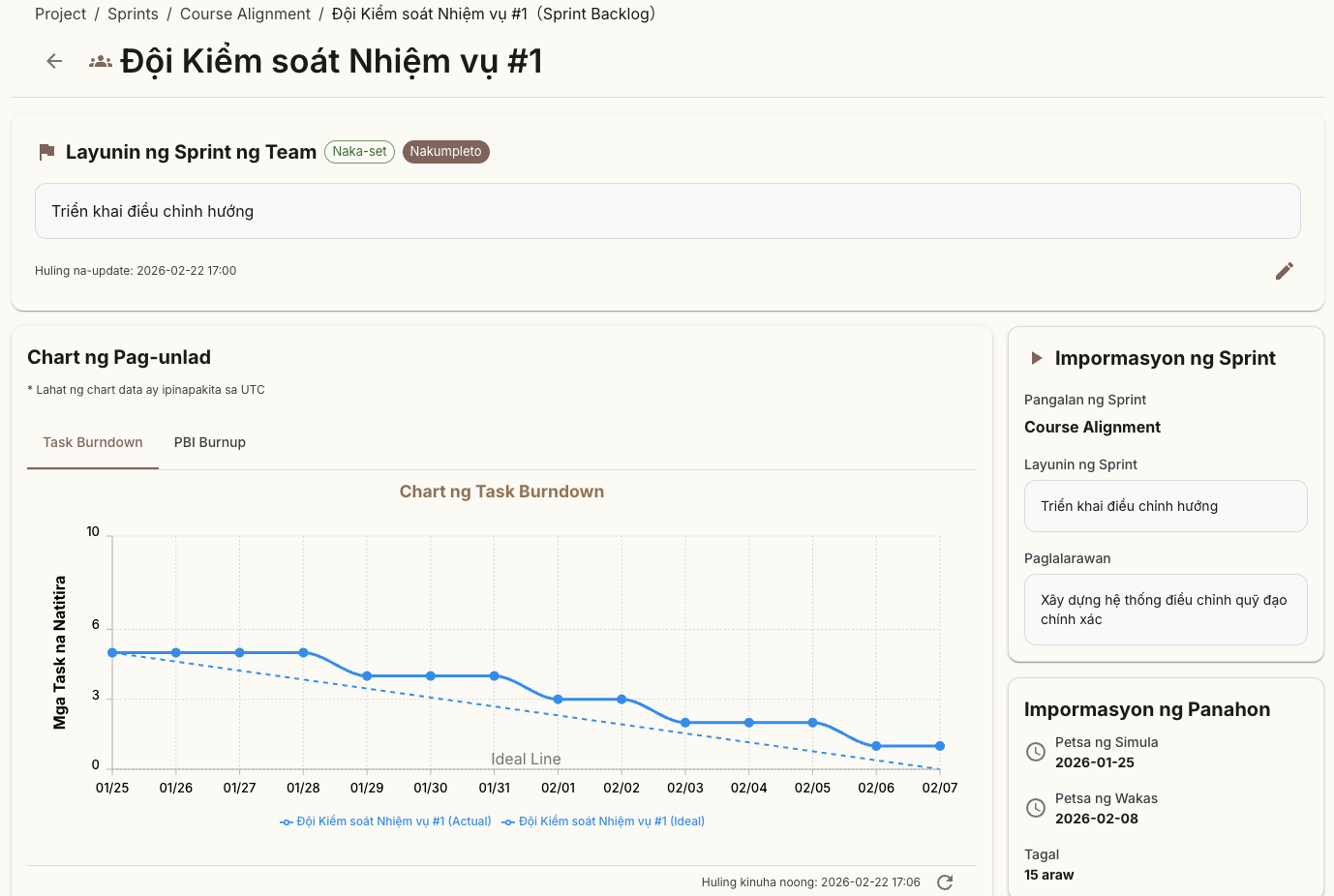Toggle the Ideal series legend entry
This screenshot has width=1334, height=896.
[603, 821]
